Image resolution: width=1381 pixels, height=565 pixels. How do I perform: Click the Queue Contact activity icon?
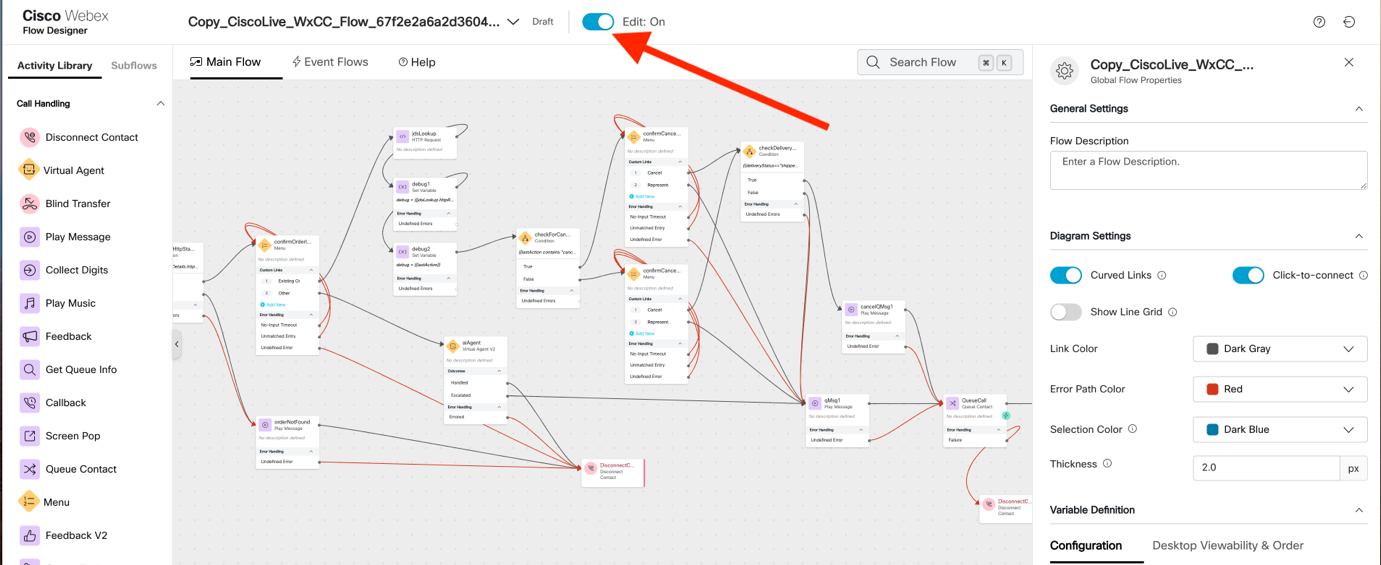pyautogui.click(x=29, y=469)
